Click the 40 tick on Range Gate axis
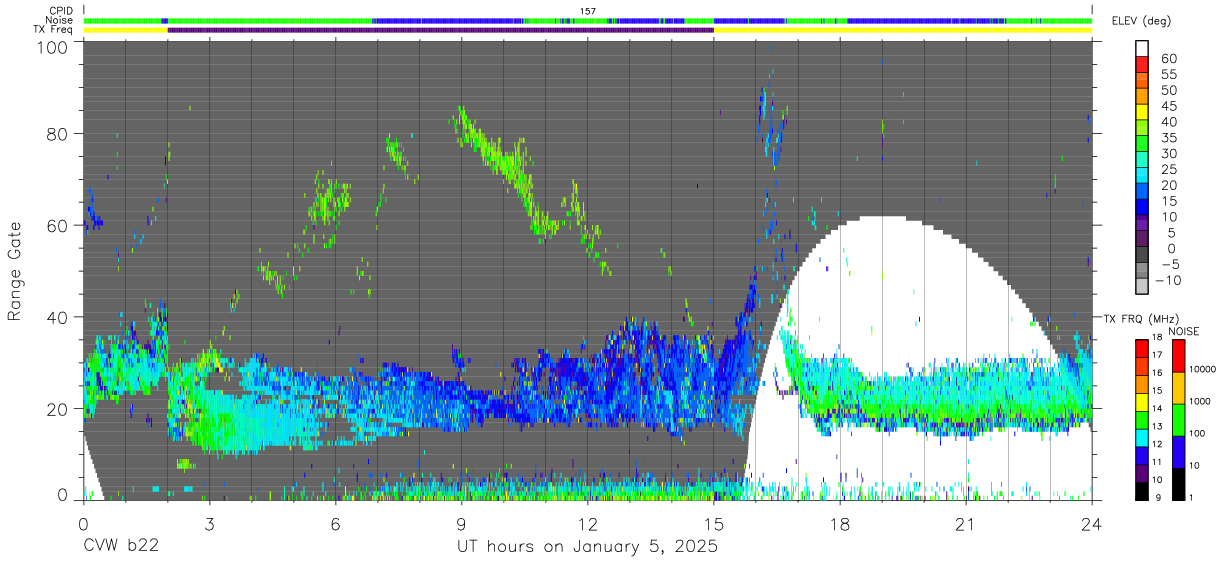 point(57,318)
